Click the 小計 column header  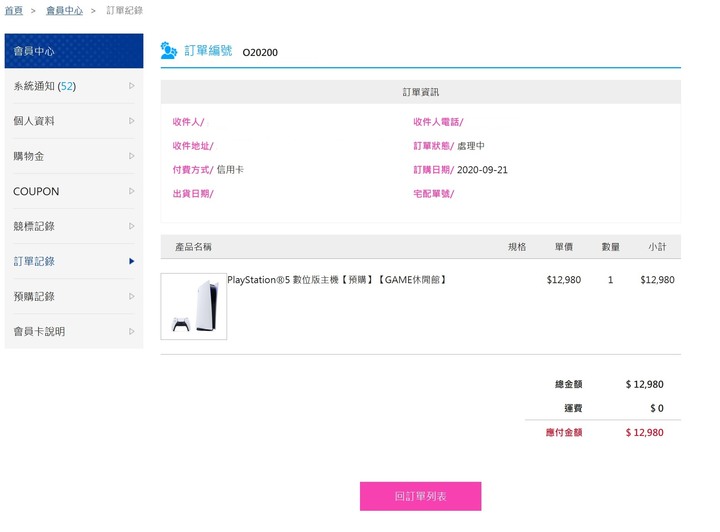(658, 247)
